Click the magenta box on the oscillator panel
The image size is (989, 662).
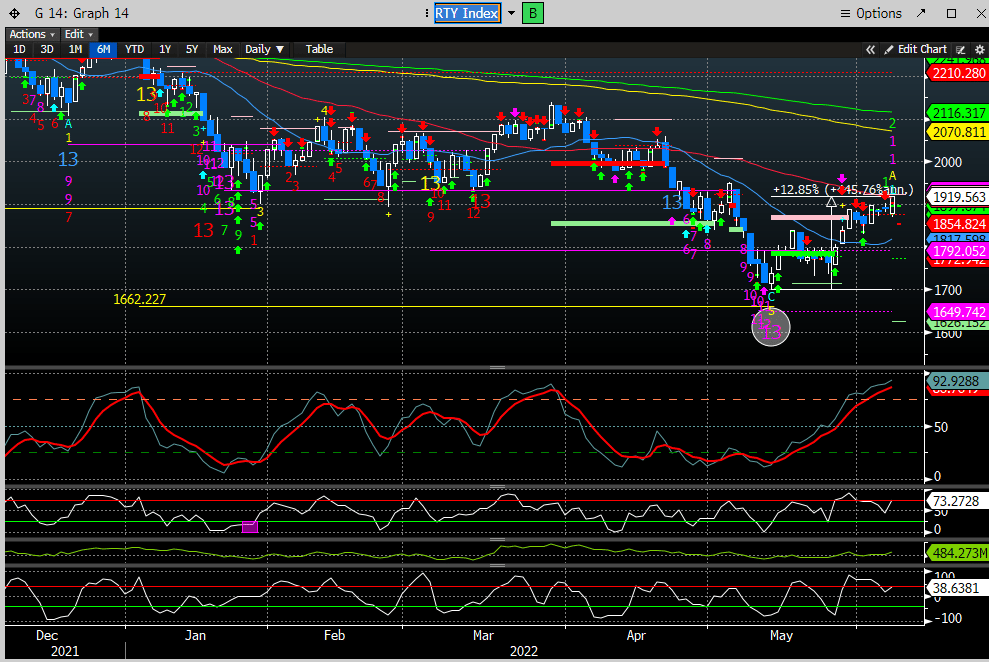pyautogui.click(x=250, y=527)
